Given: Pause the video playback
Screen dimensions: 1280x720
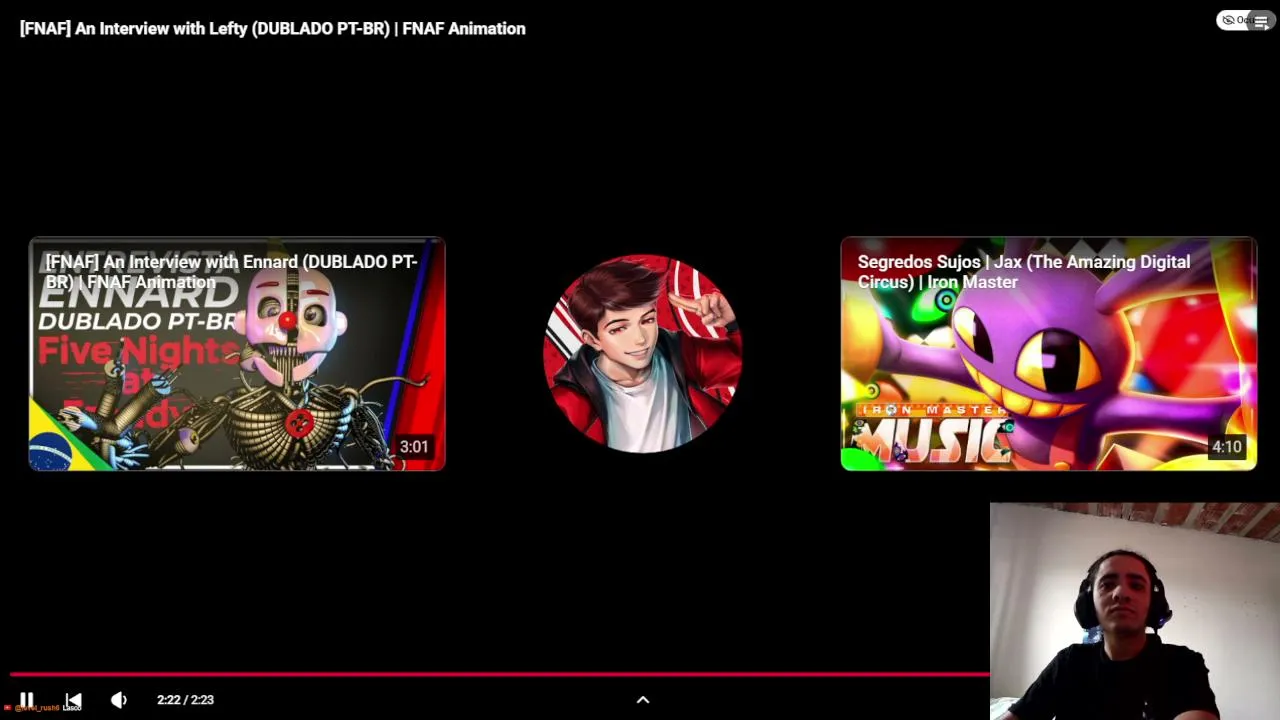Looking at the screenshot, I should (x=27, y=700).
